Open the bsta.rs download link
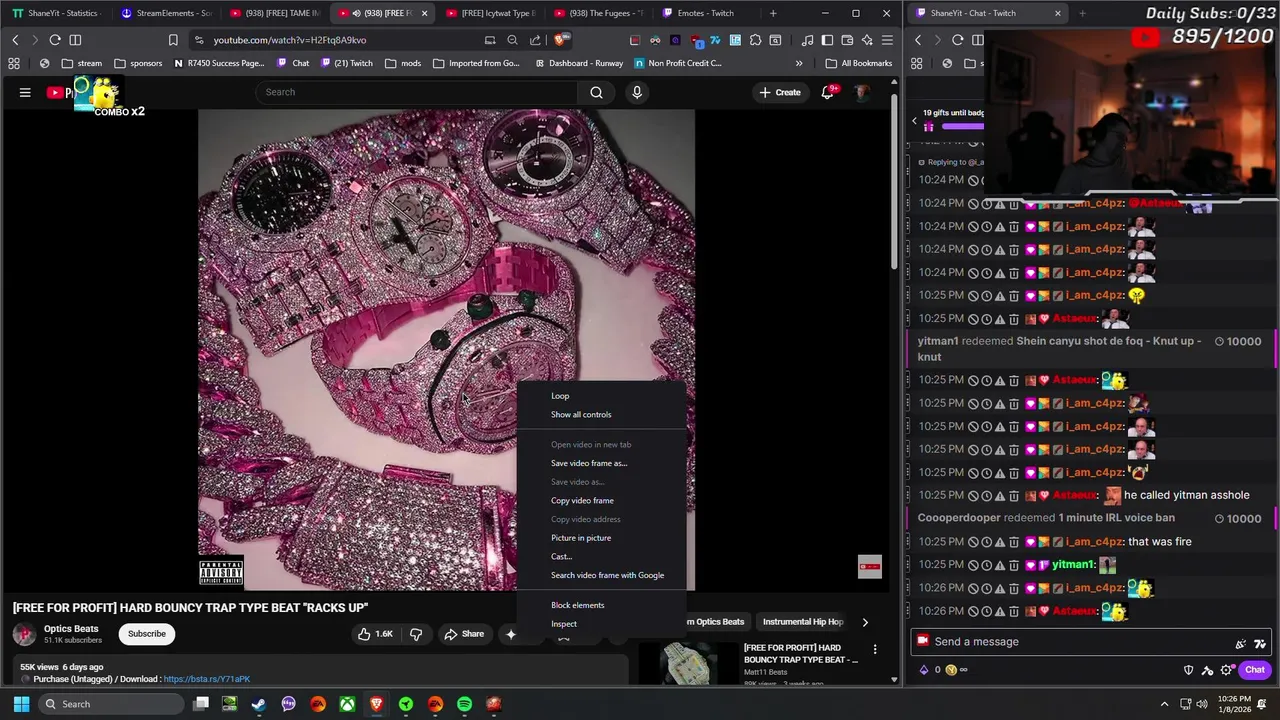This screenshot has width=1280, height=720. click(x=207, y=679)
